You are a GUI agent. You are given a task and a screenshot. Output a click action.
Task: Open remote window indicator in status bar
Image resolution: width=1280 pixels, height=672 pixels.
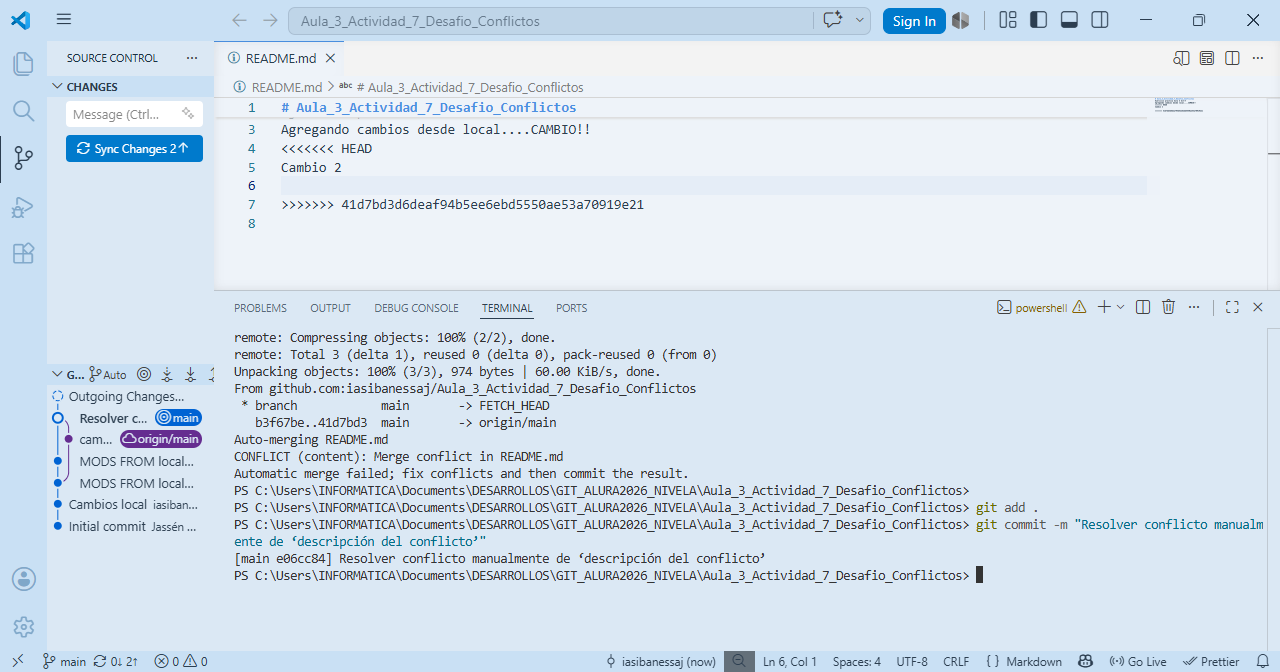point(17,661)
